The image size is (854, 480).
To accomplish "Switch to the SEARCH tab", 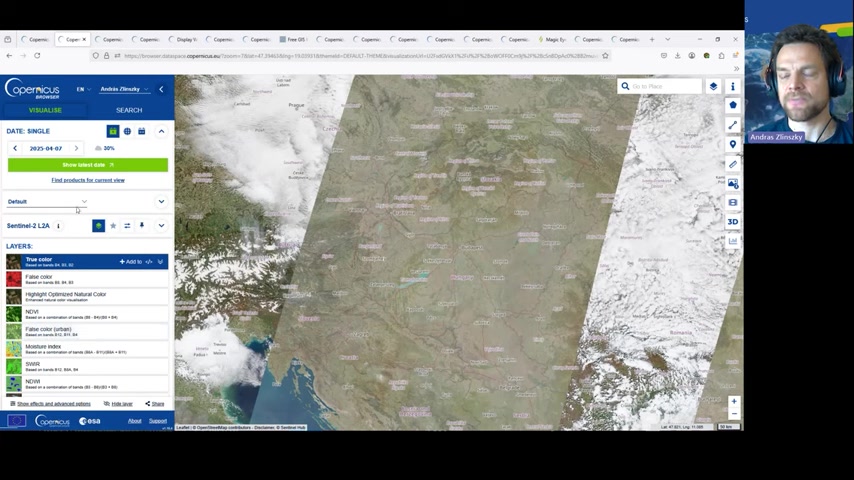I will (x=129, y=110).
